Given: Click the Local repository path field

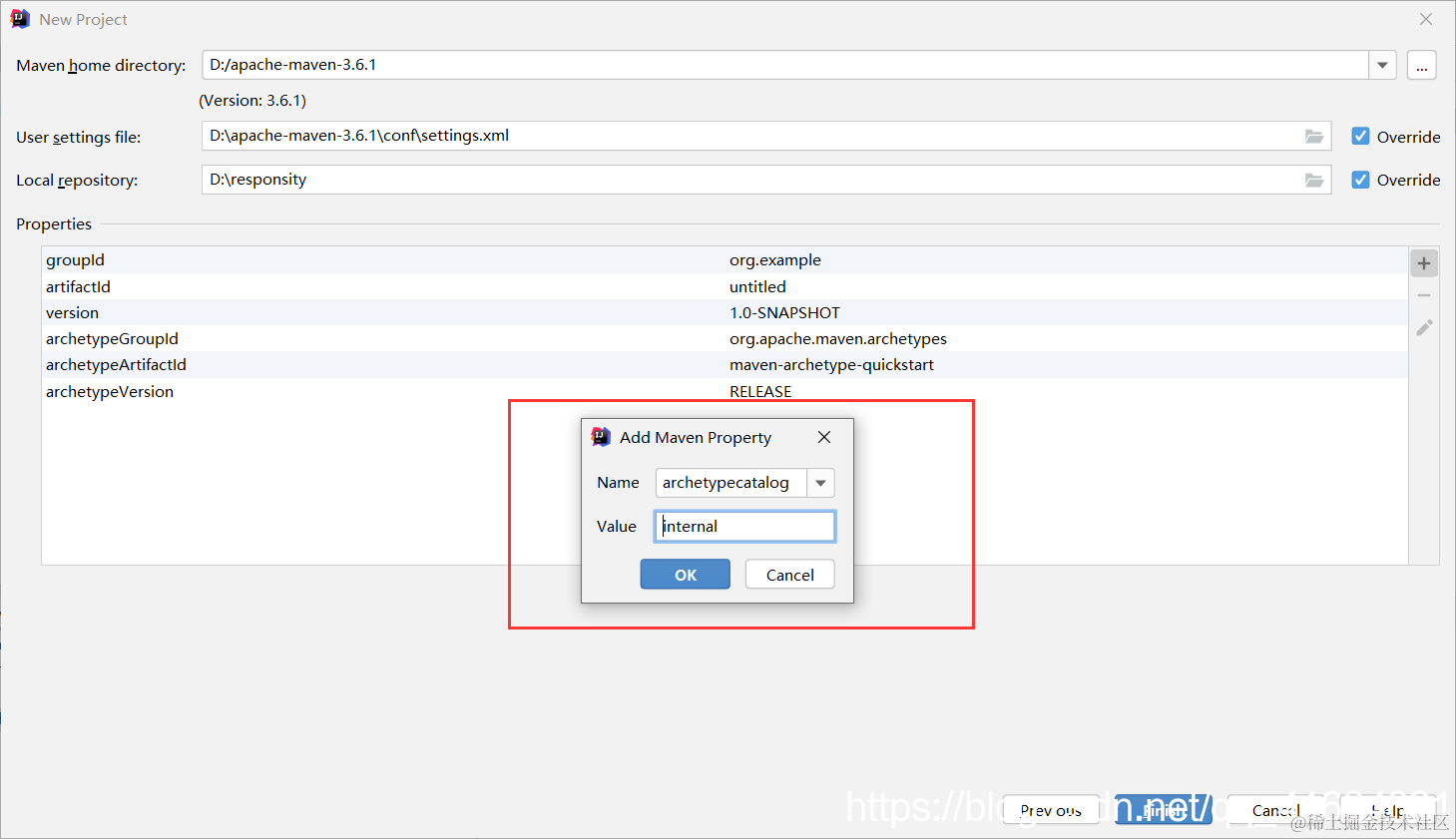Looking at the screenshot, I should tap(766, 180).
